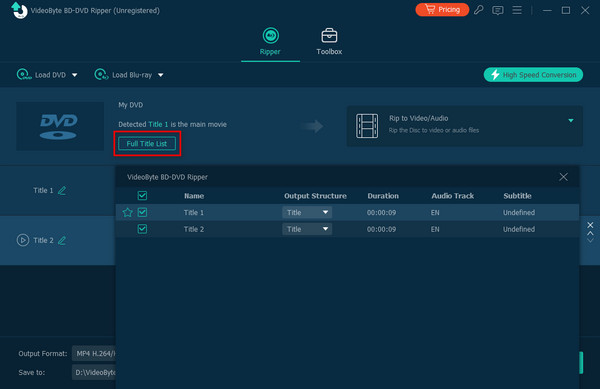Screen dimensions: 600x389
Task: Move Title 2 up with arrow
Action: [x=590, y=233]
